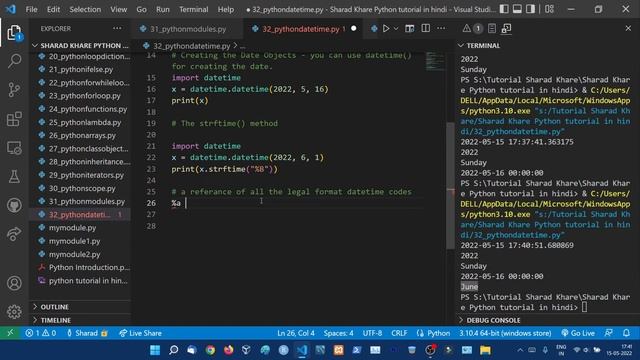640x360 pixels.
Task: Open the Accounts menu icon
Action: [x=14, y=283]
